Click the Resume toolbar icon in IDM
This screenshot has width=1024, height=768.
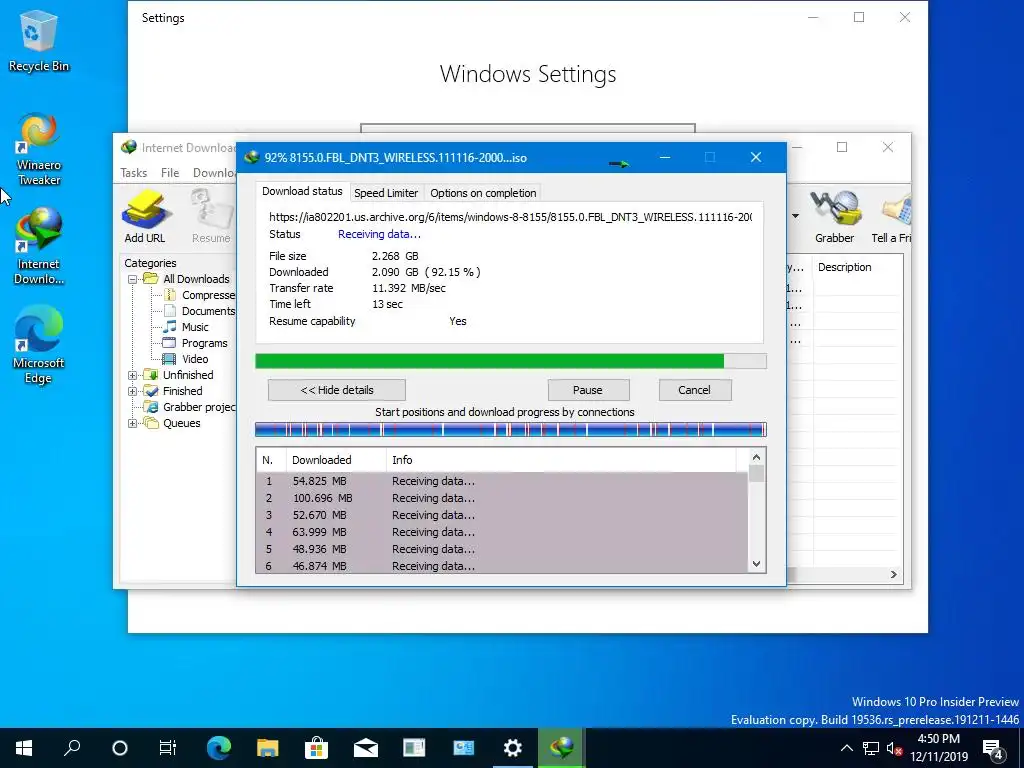coord(211,216)
